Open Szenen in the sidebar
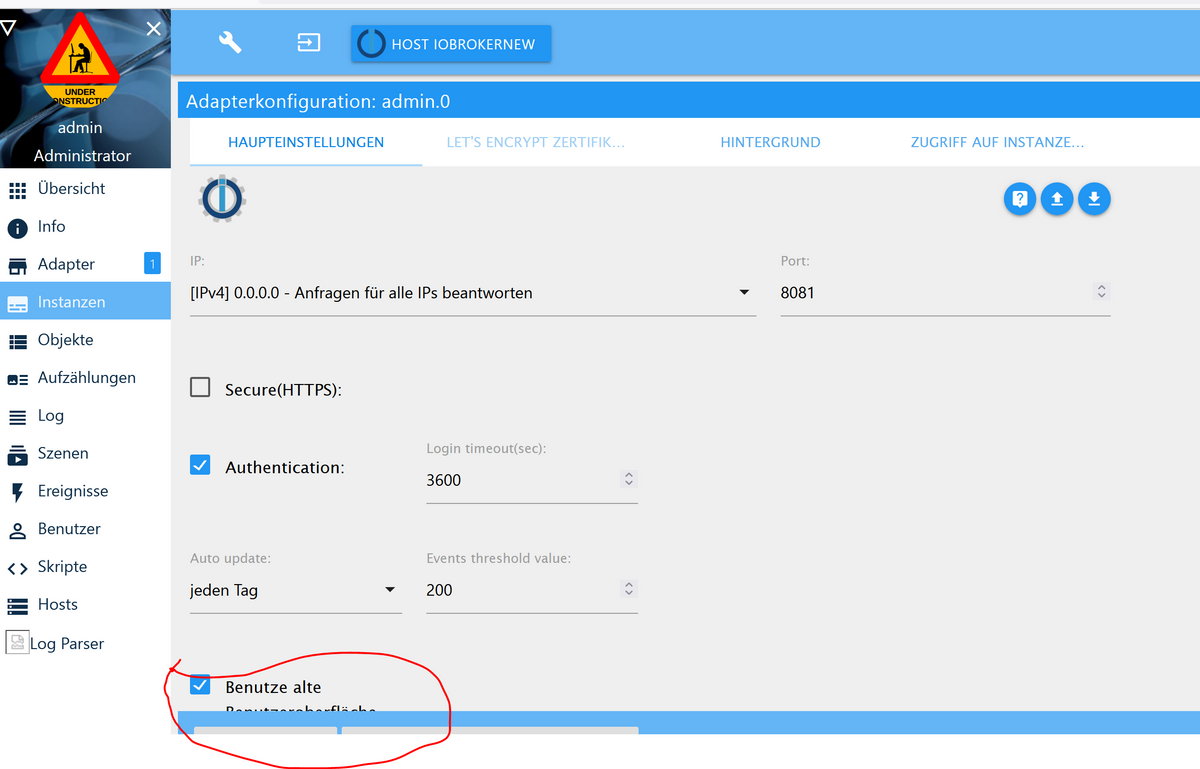Screen dimensions: 1200x769 (x=85, y=454)
